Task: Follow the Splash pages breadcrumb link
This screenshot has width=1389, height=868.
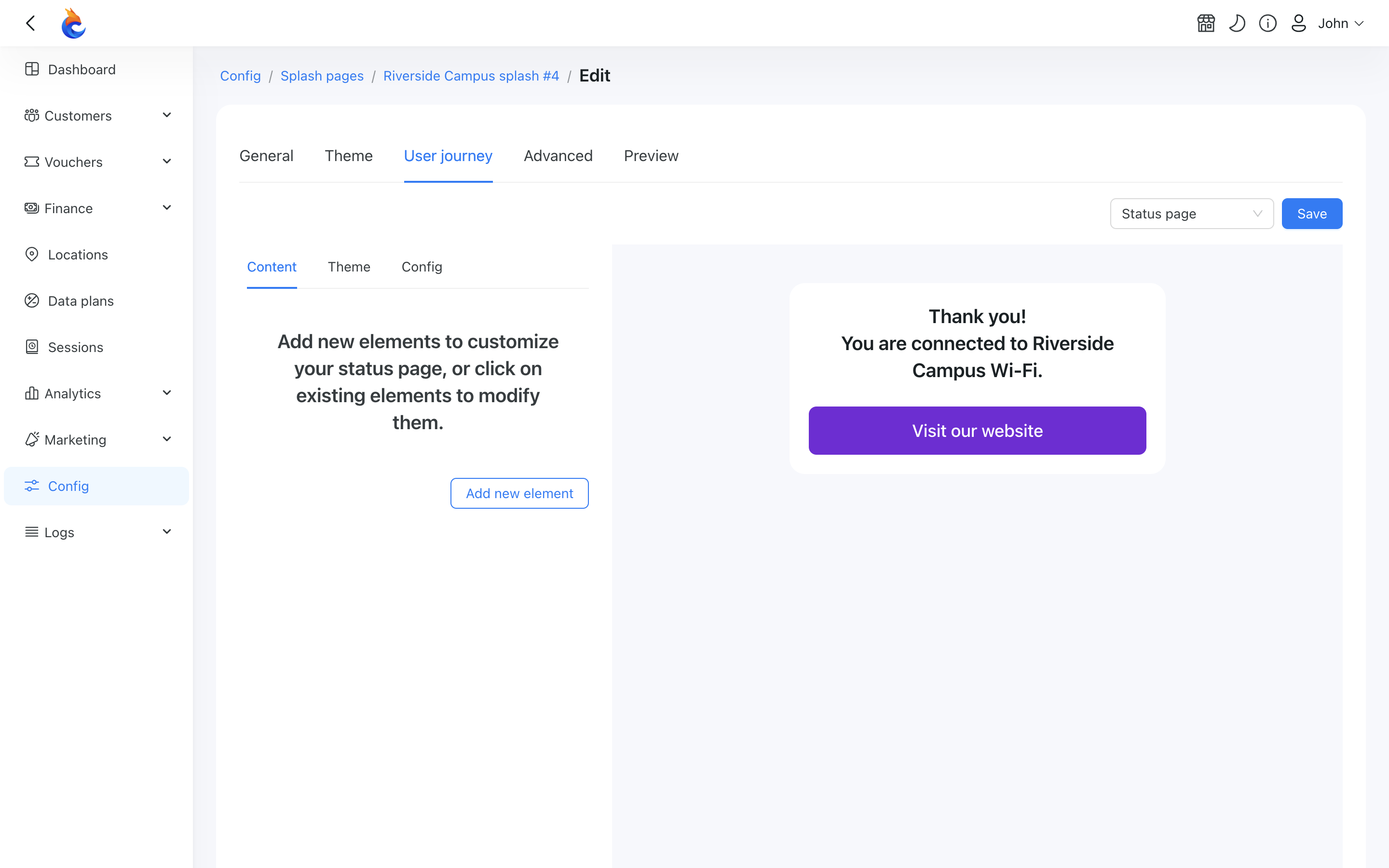Action: click(322, 76)
